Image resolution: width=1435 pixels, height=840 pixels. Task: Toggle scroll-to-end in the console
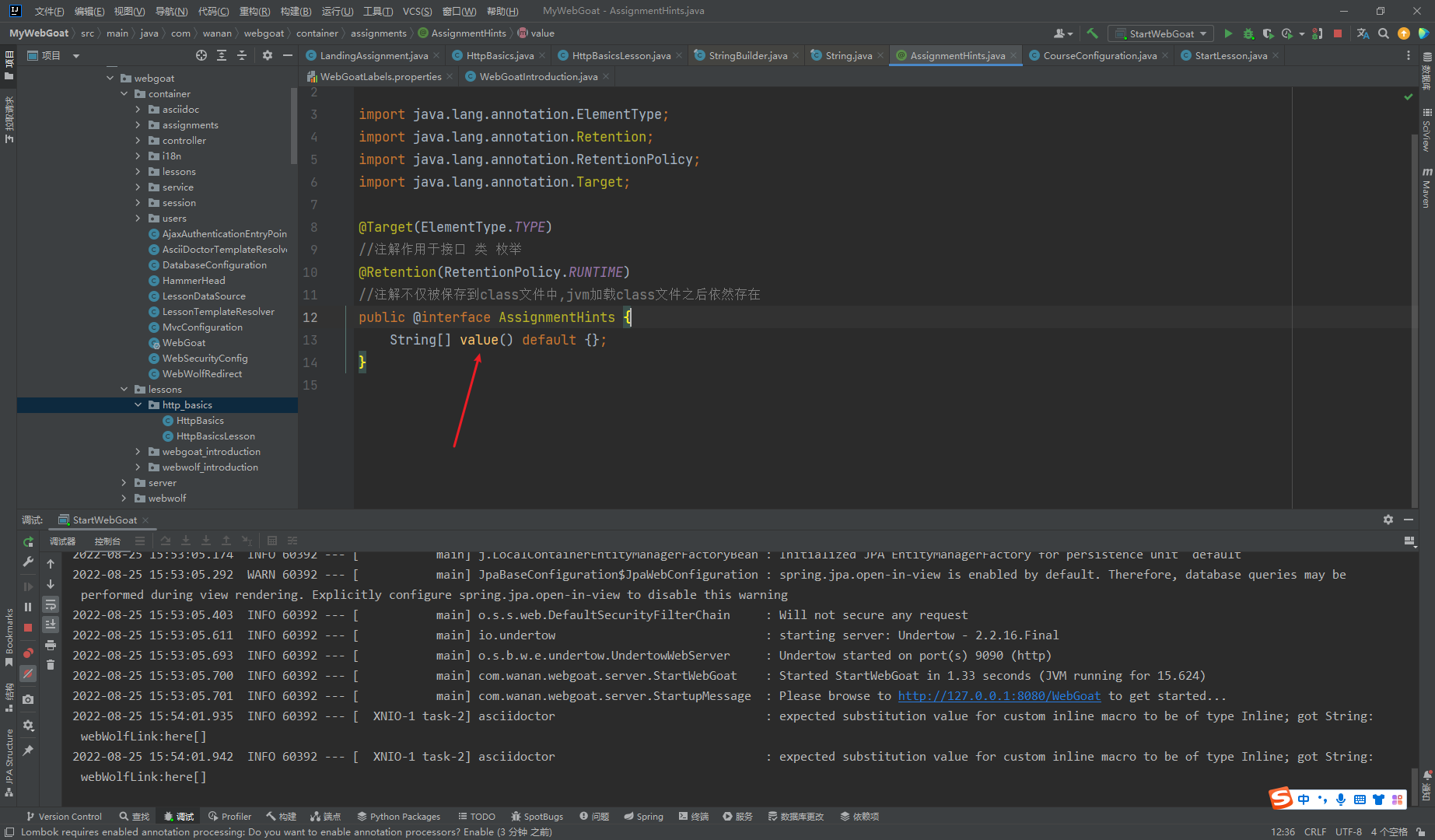tap(51, 625)
